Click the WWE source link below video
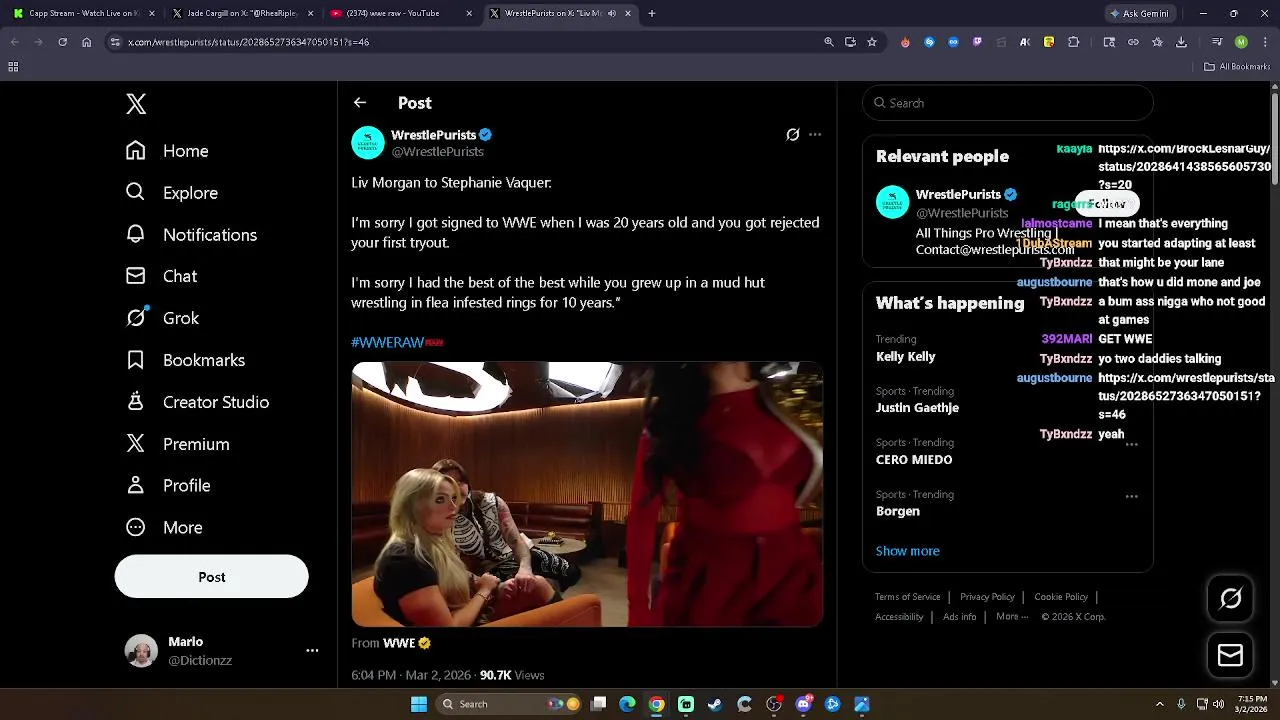This screenshot has width=1280, height=720. click(399, 643)
